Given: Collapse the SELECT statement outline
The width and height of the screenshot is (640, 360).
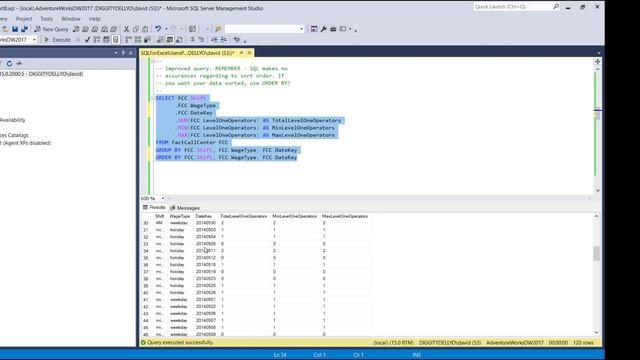Looking at the screenshot, I should 153,98.
